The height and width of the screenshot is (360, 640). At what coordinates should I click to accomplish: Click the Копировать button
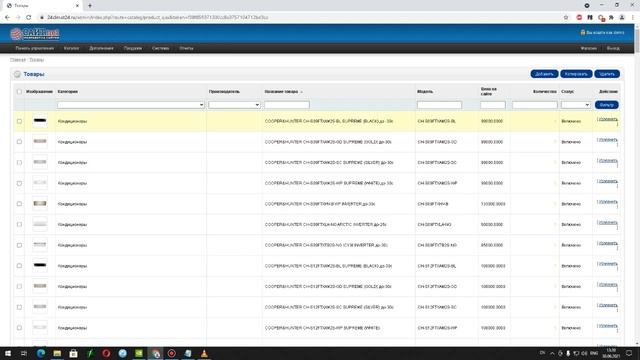[576, 74]
